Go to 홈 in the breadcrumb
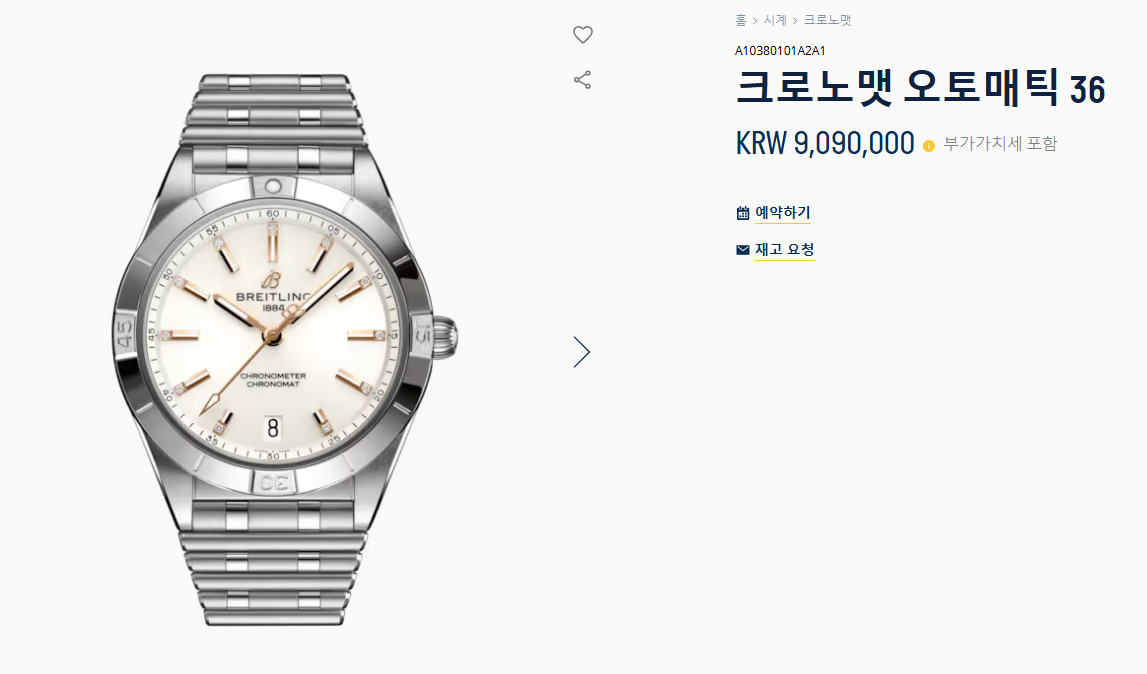This screenshot has width=1147, height=674. coord(740,20)
